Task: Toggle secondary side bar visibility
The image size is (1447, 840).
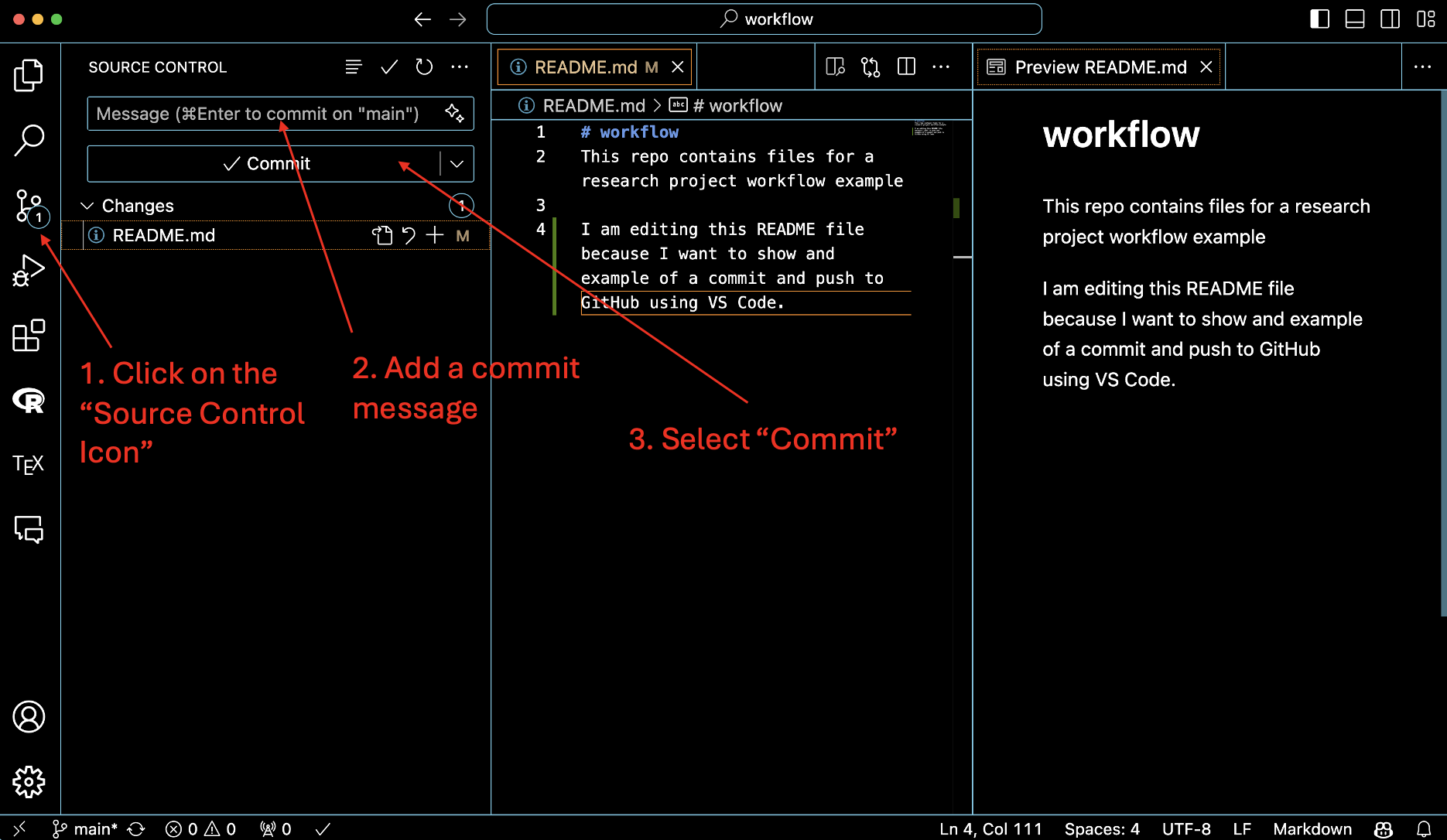Action: [x=1391, y=19]
